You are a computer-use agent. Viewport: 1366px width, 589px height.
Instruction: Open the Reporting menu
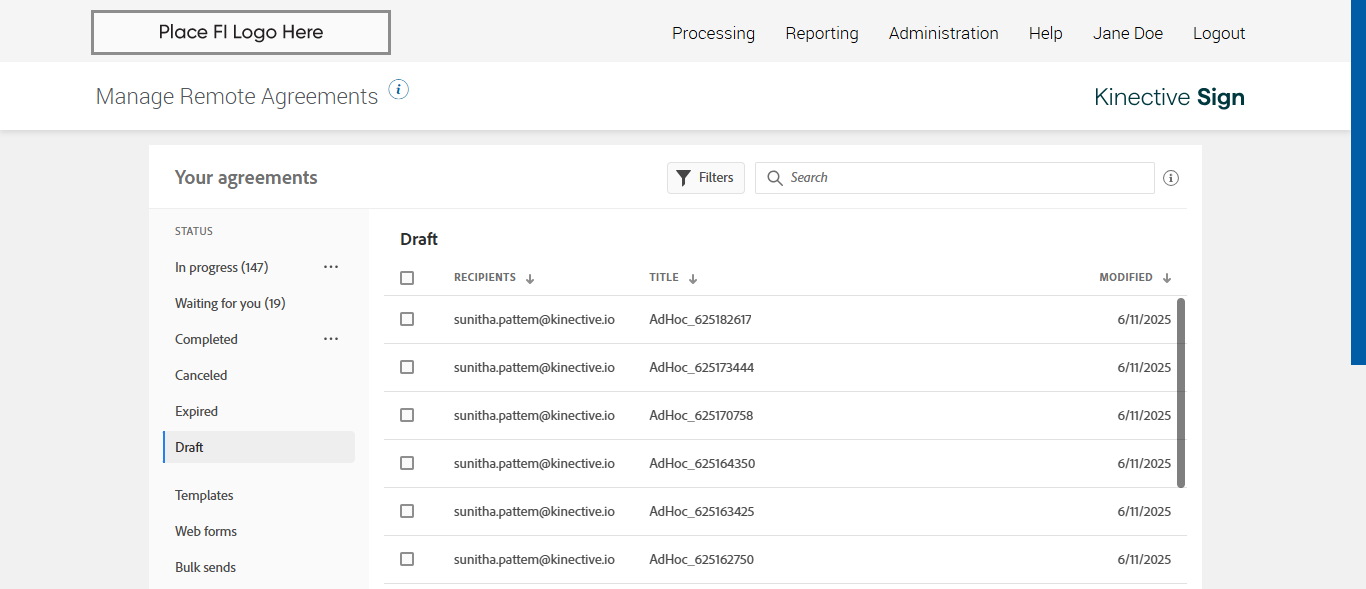click(822, 33)
